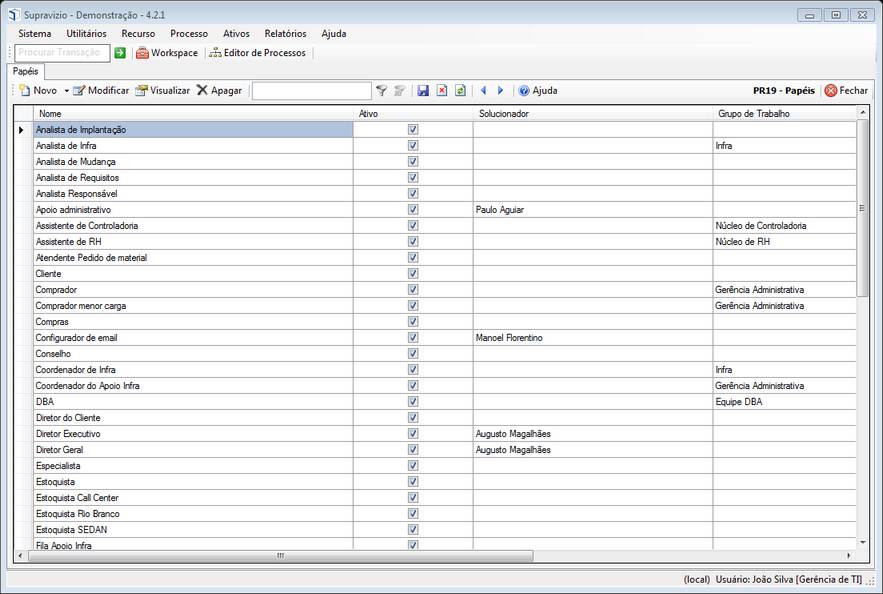Screen dimensions: 883x594
Task: Expand the Novo dropdown arrow
Action: 66,91
